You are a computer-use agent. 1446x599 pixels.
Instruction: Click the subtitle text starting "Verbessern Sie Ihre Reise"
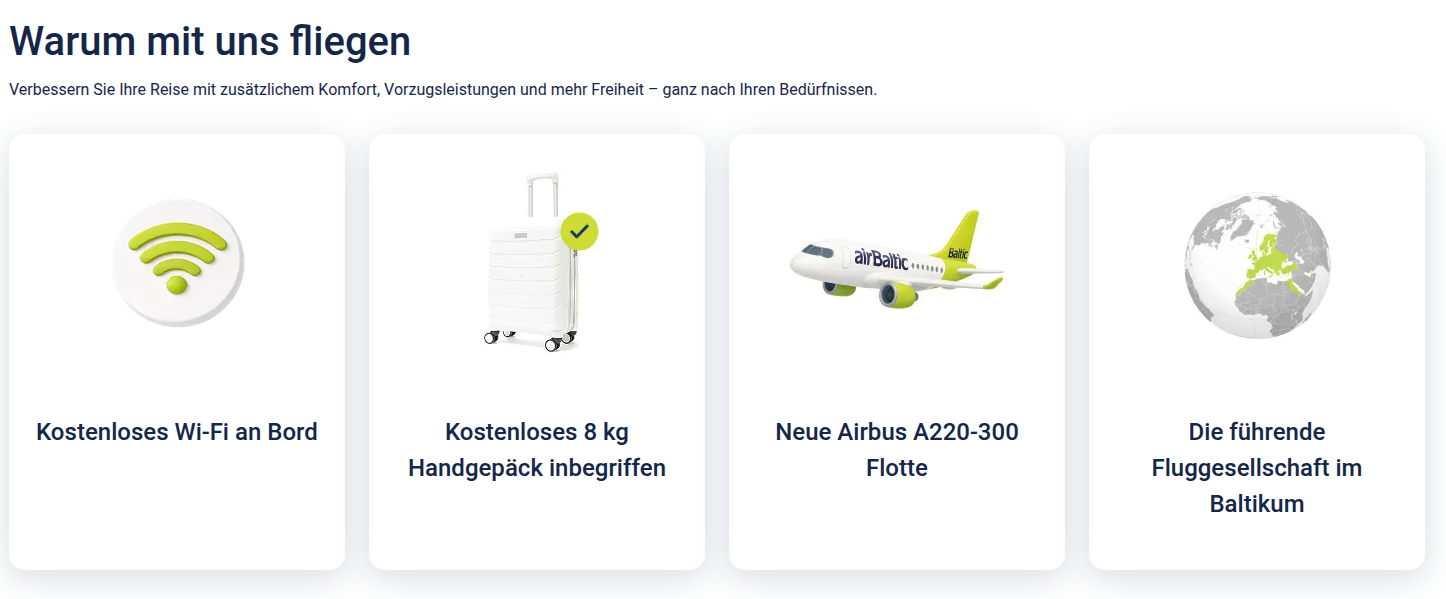442,90
